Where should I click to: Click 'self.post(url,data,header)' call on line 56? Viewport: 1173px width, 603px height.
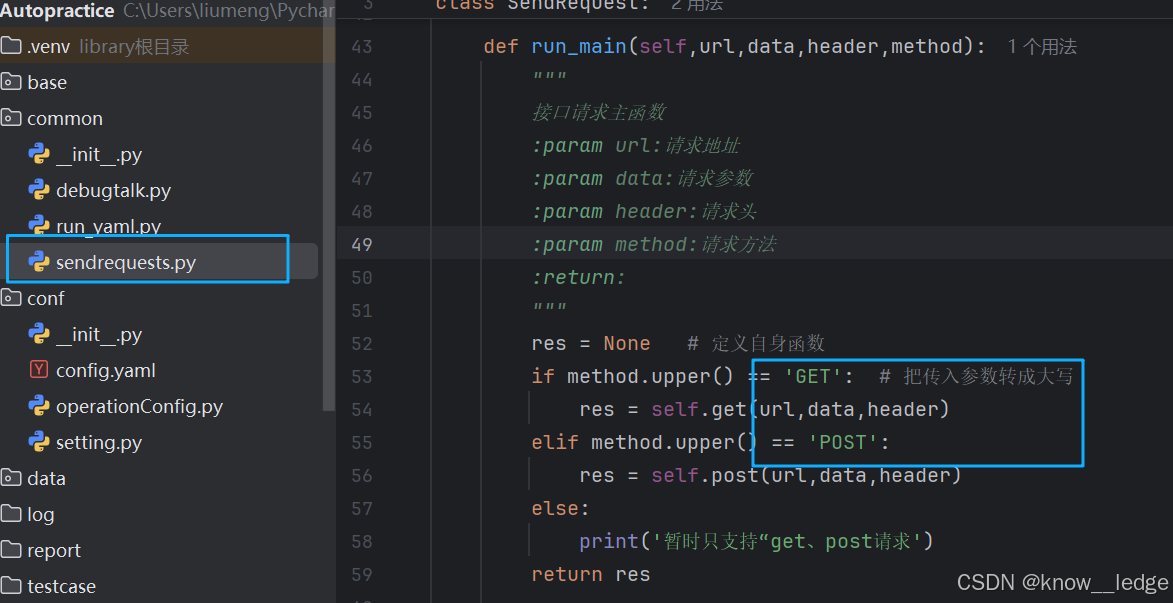[x=806, y=475]
